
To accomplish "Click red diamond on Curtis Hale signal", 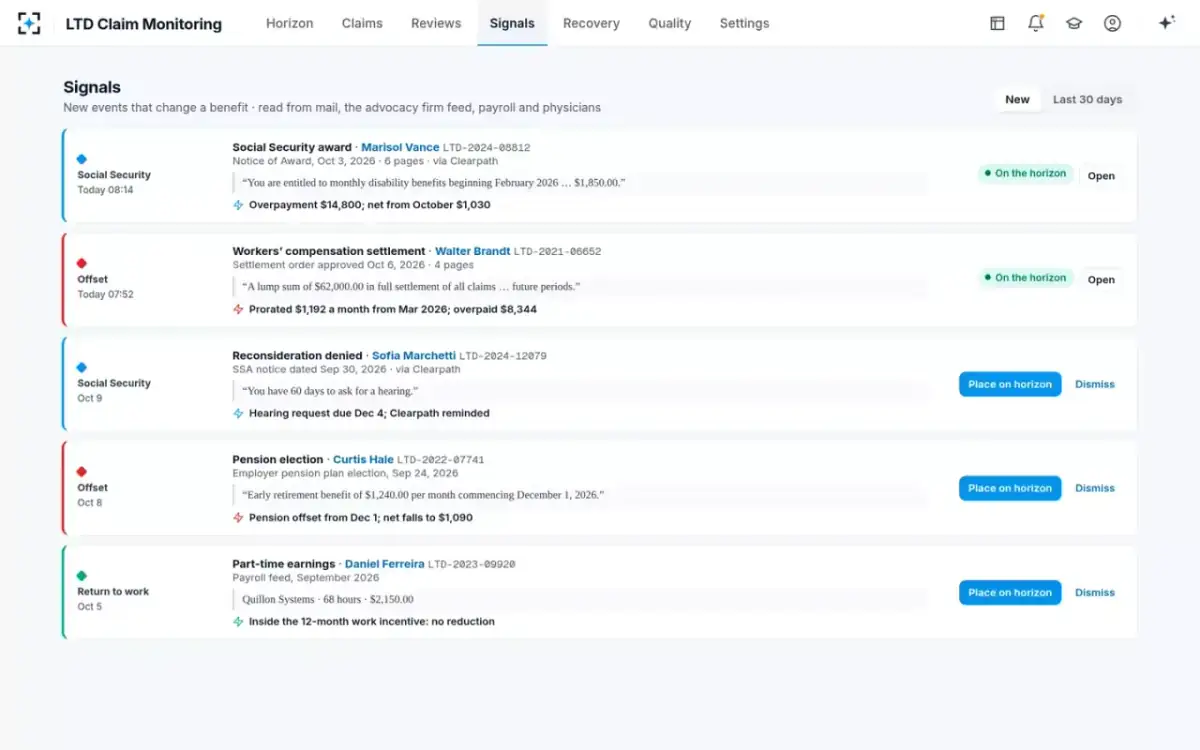I will click(x=82, y=471).
